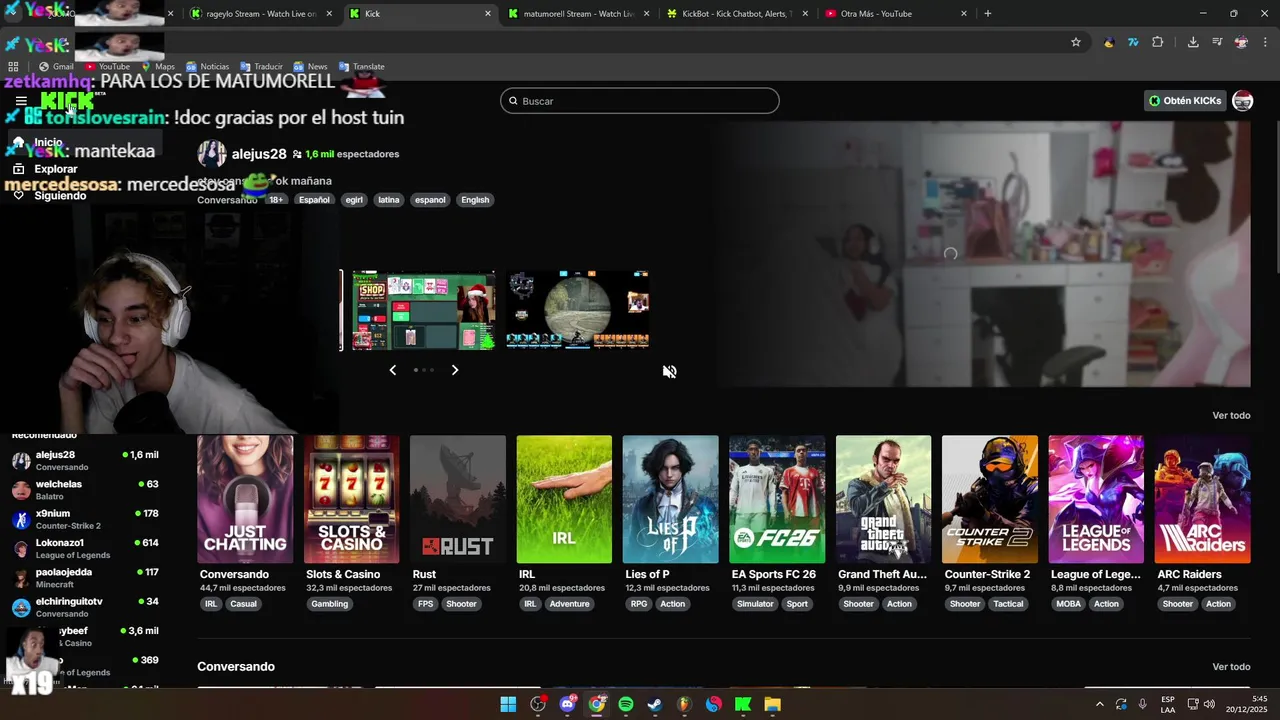Open welchelas in recommended list
The height and width of the screenshot is (720, 1280).
tap(85, 490)
